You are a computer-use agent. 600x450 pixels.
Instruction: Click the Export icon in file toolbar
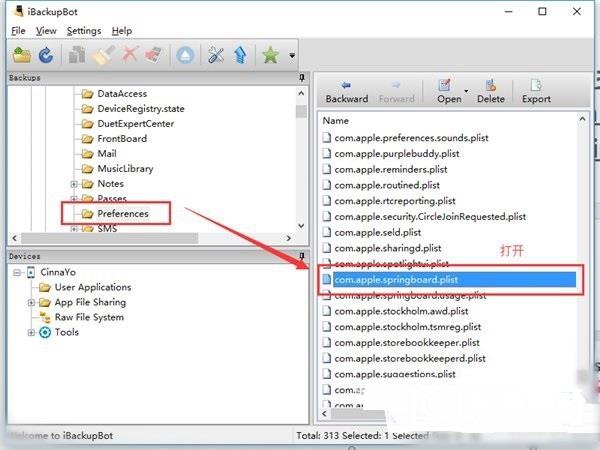[536, 91]
